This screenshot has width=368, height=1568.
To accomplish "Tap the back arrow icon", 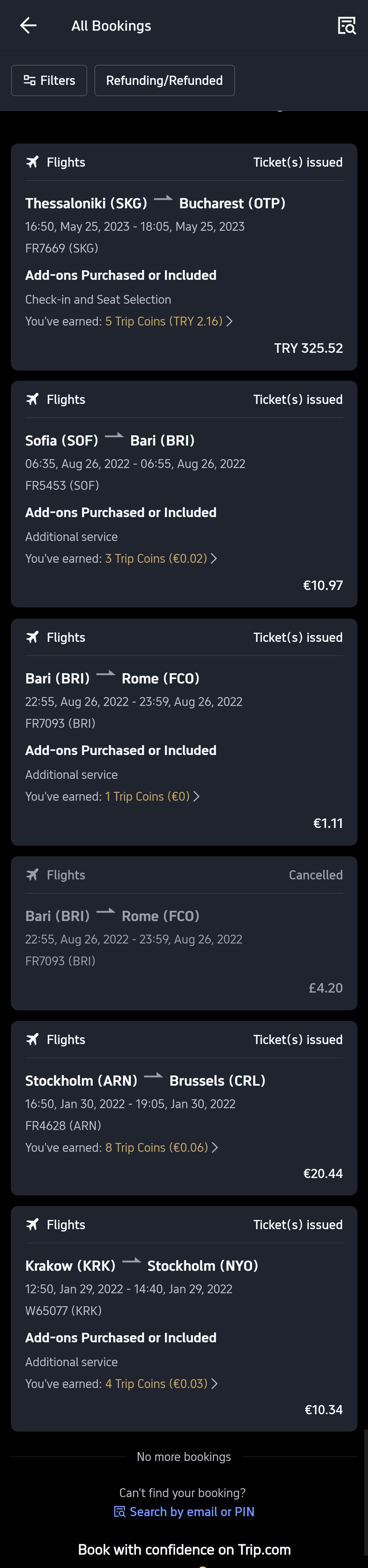I will point(28,26).
